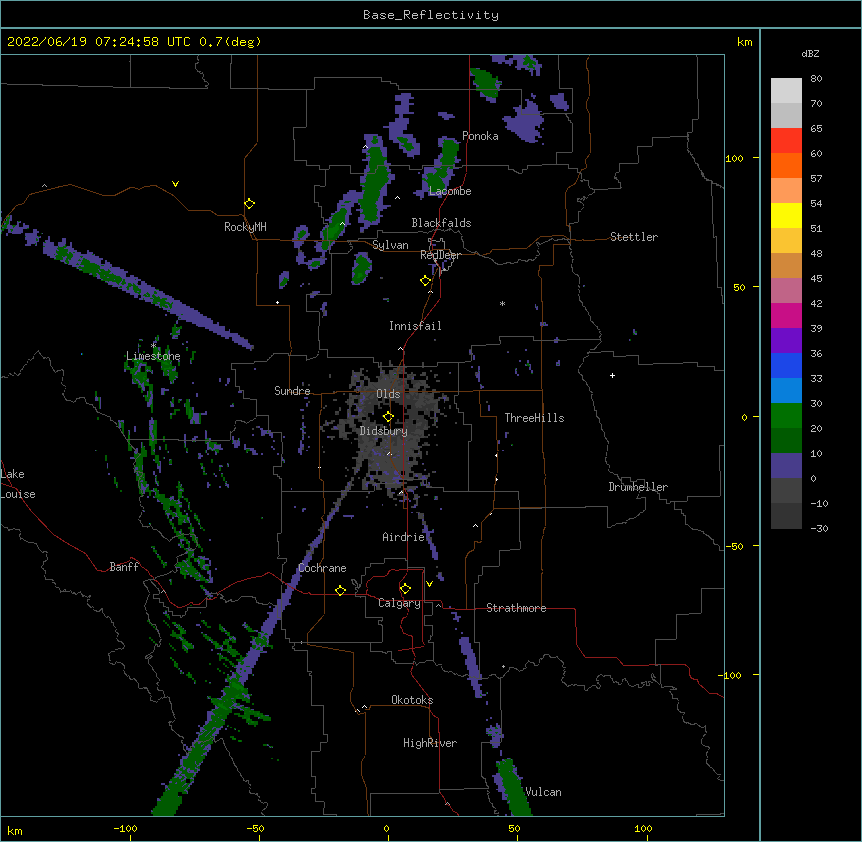Image resolution: width=862 pixels, height=842 pixels.
Task: Click the yellow V marker northwest of RockyMH
Action: [175, 184]
